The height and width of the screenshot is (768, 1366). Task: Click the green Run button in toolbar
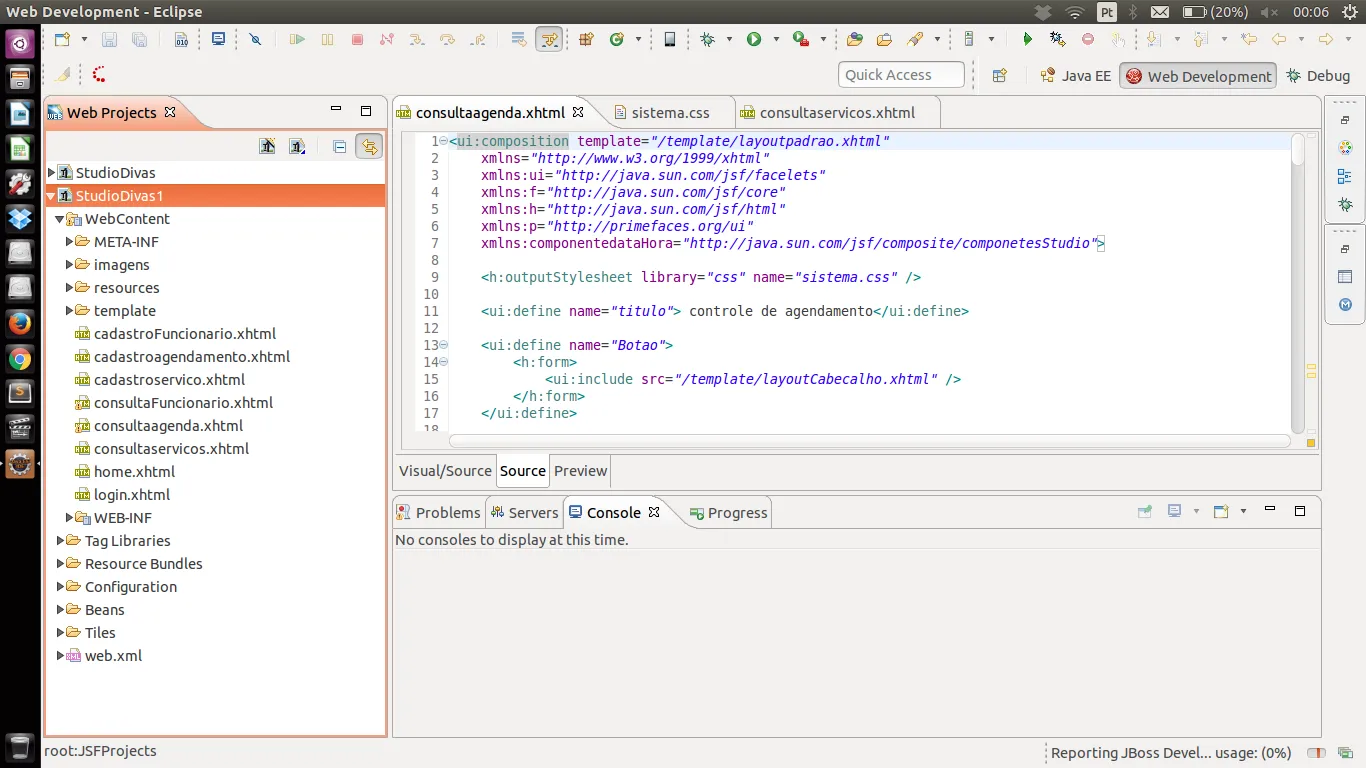click(754, 39)
